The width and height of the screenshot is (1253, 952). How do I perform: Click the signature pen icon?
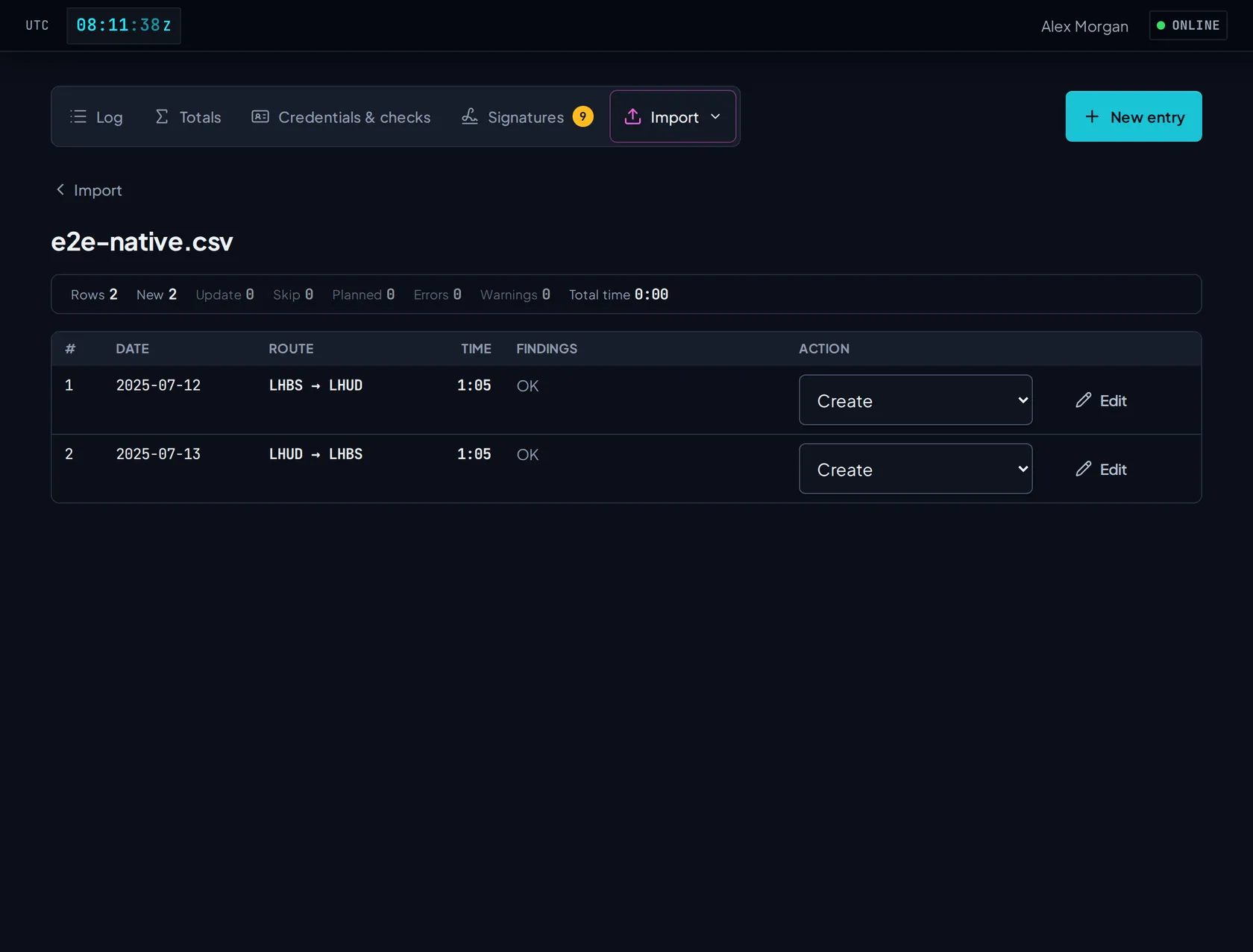[470, 116]
